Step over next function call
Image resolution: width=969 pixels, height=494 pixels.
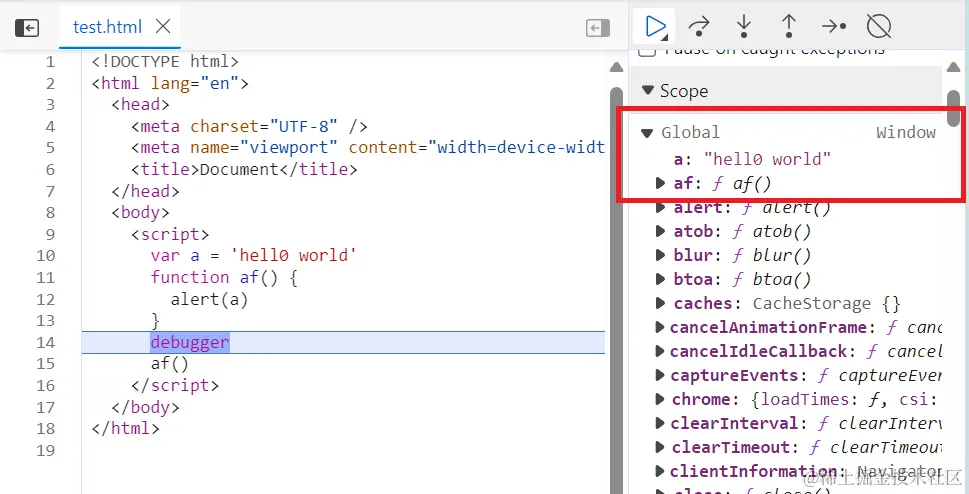point(699,27)
